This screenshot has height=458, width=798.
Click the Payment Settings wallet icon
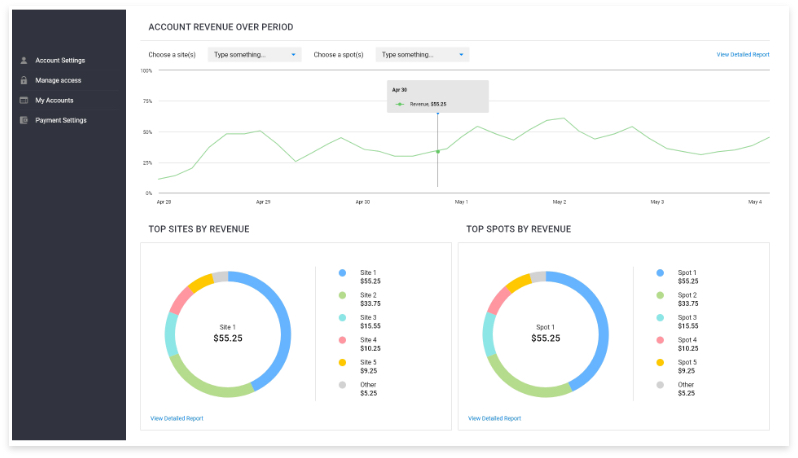(23, 120)
